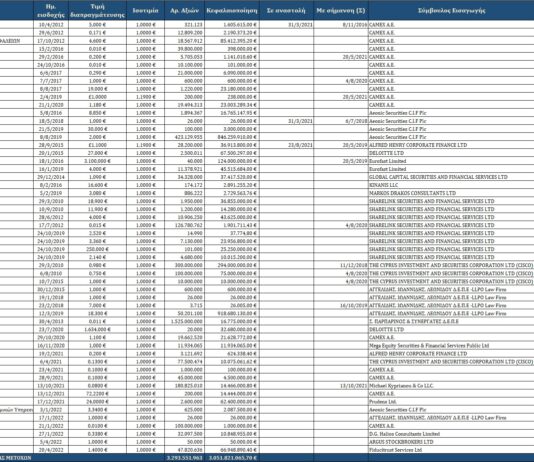Select the 'Ισοτιμία' header cell
Image resolution: width=534 pixels, height=462 pixels.
[x=145, y=11]
